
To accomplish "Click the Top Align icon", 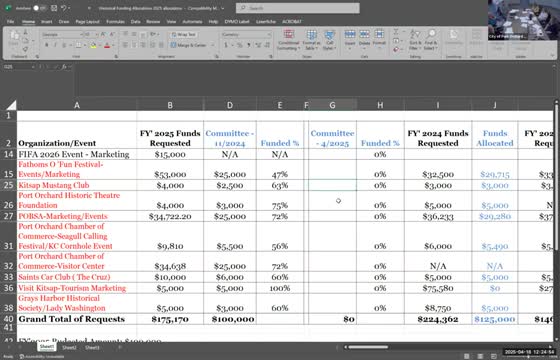I will pos(125,34).
